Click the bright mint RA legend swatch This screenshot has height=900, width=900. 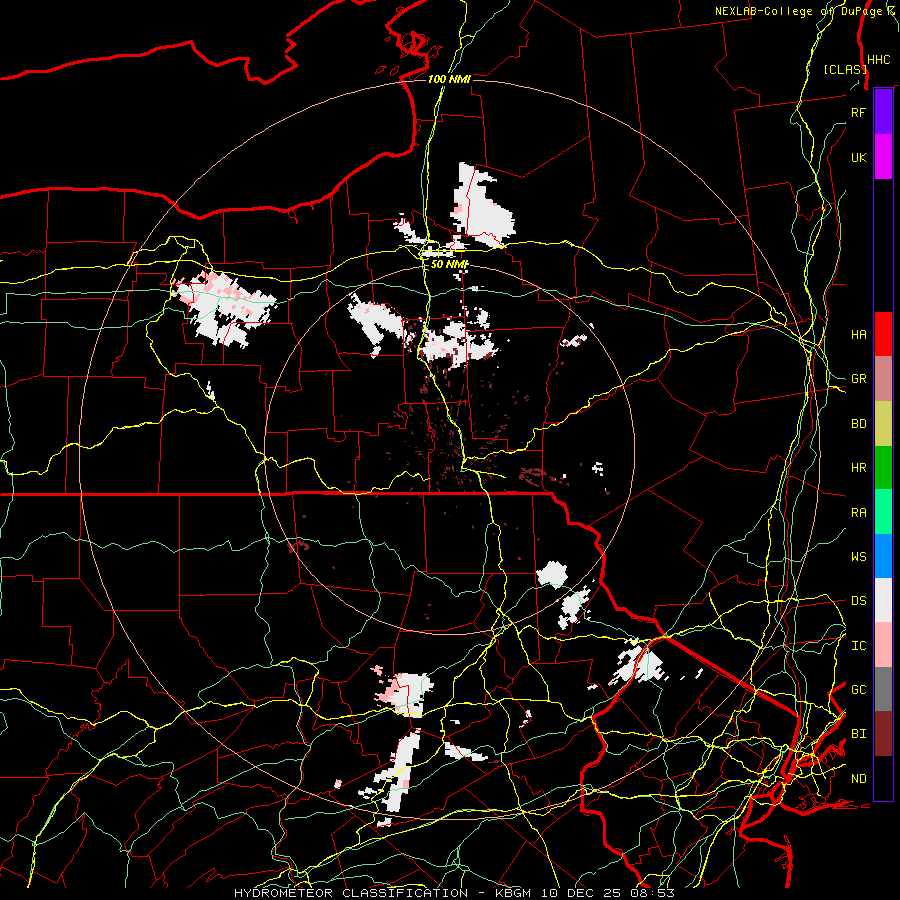[883, 512]
